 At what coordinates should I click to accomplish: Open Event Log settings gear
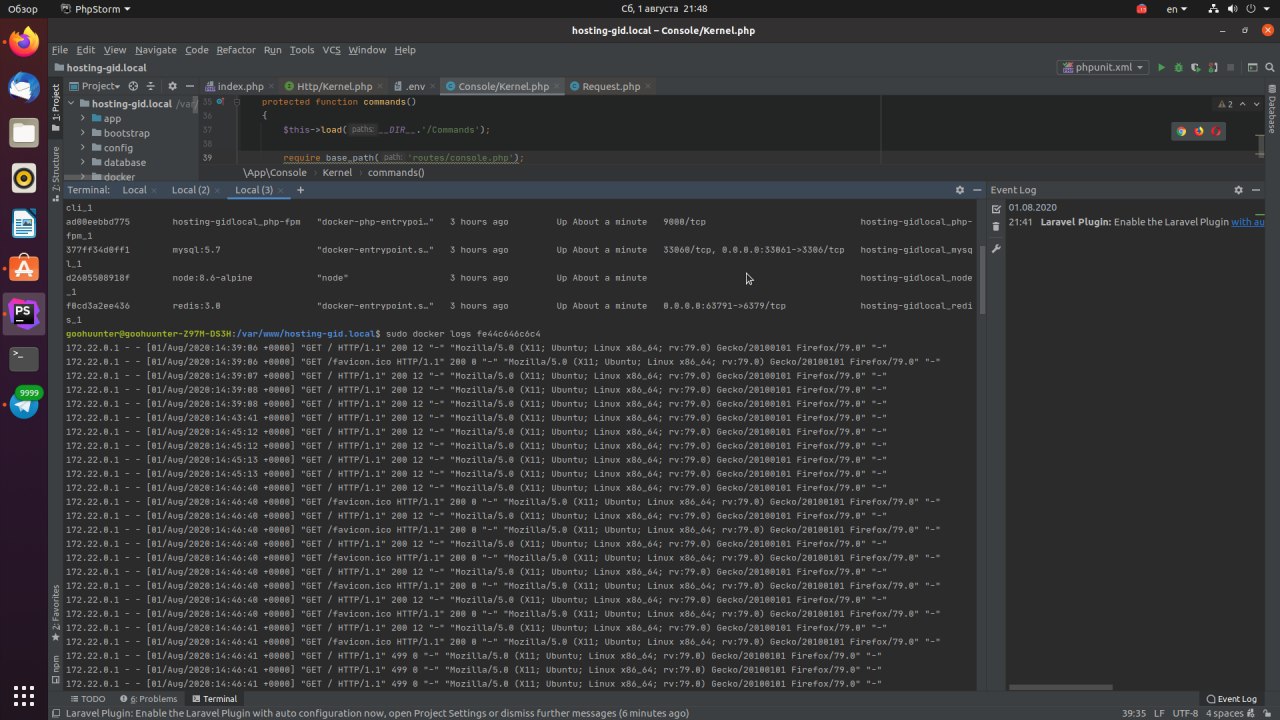1238,190
